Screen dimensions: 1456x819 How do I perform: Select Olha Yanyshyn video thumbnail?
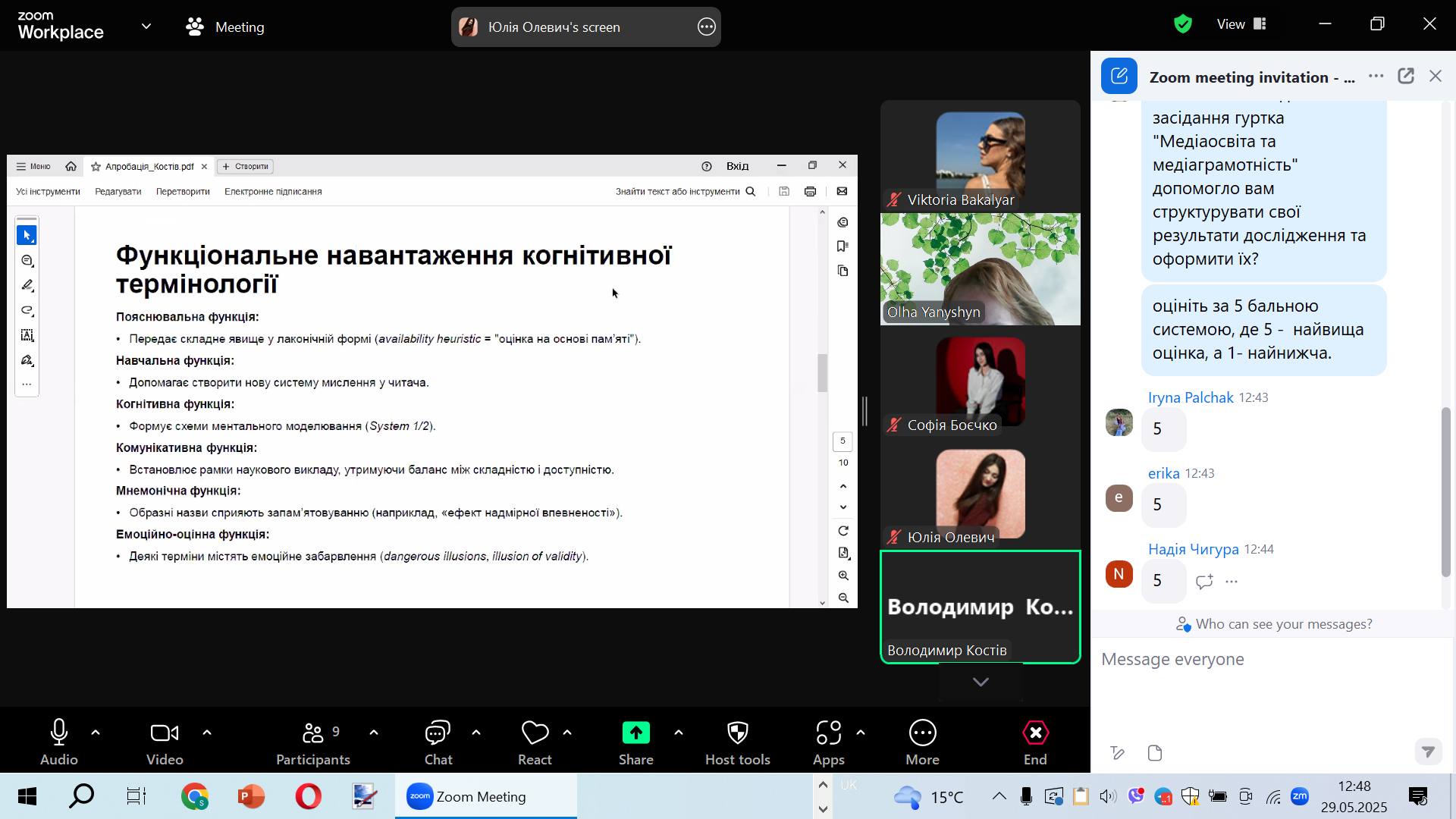[x=981, y=269]
